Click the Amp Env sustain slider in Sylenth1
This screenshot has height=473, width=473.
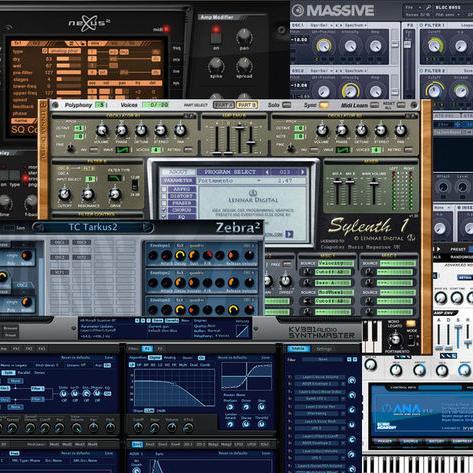[239, 128]
